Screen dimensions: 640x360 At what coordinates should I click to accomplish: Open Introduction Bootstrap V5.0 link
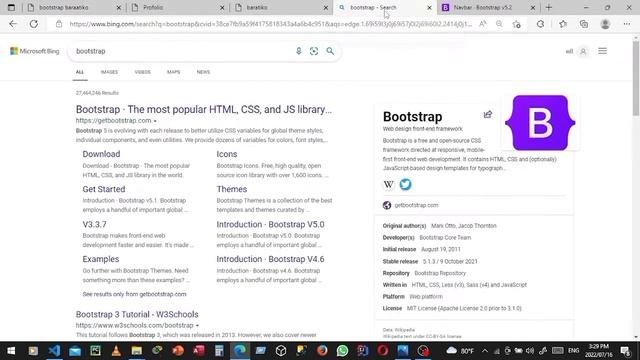point(270,224)
